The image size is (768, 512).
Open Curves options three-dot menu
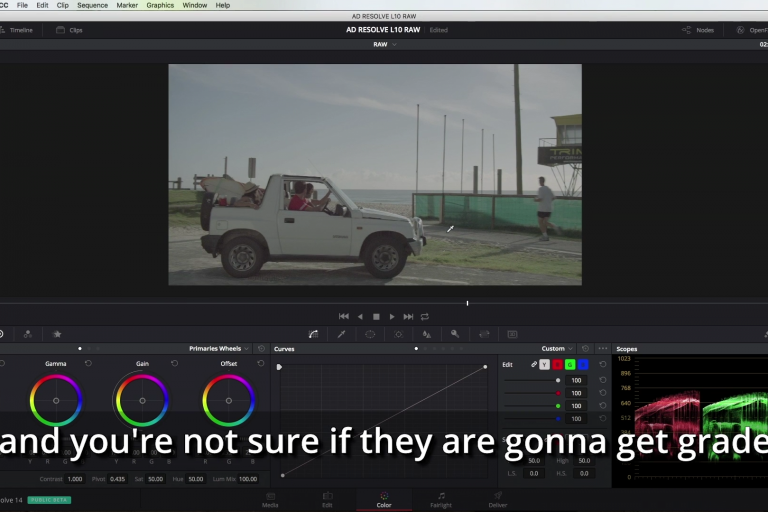click(603, 348)
